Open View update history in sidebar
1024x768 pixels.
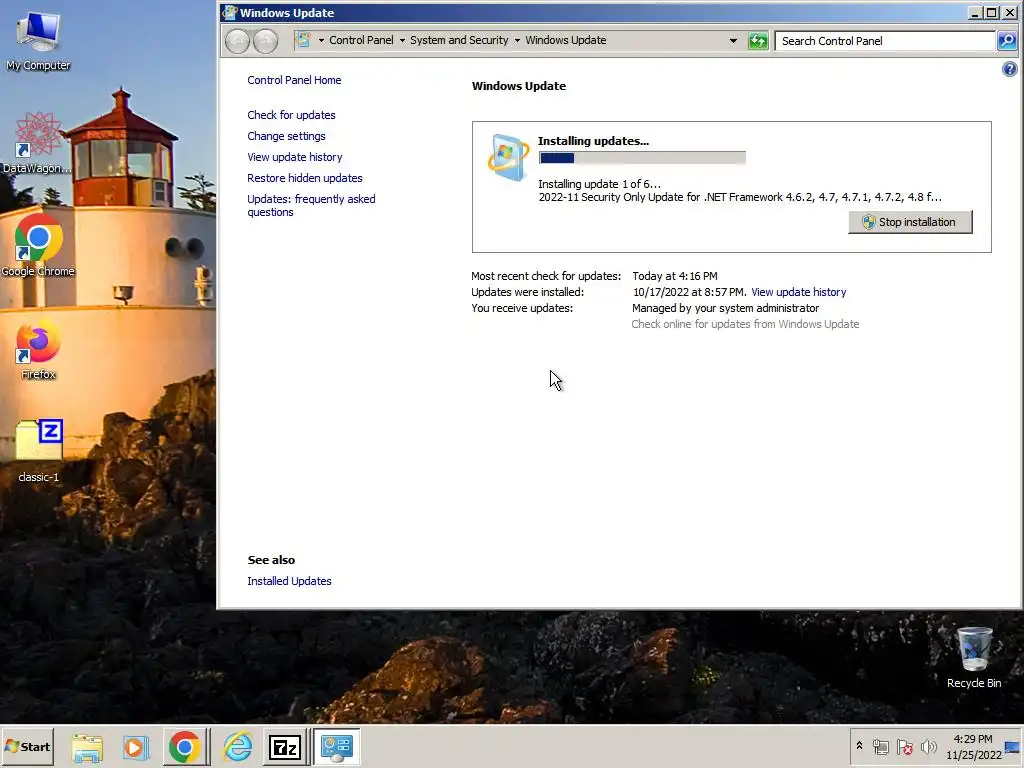coord(295,157)
